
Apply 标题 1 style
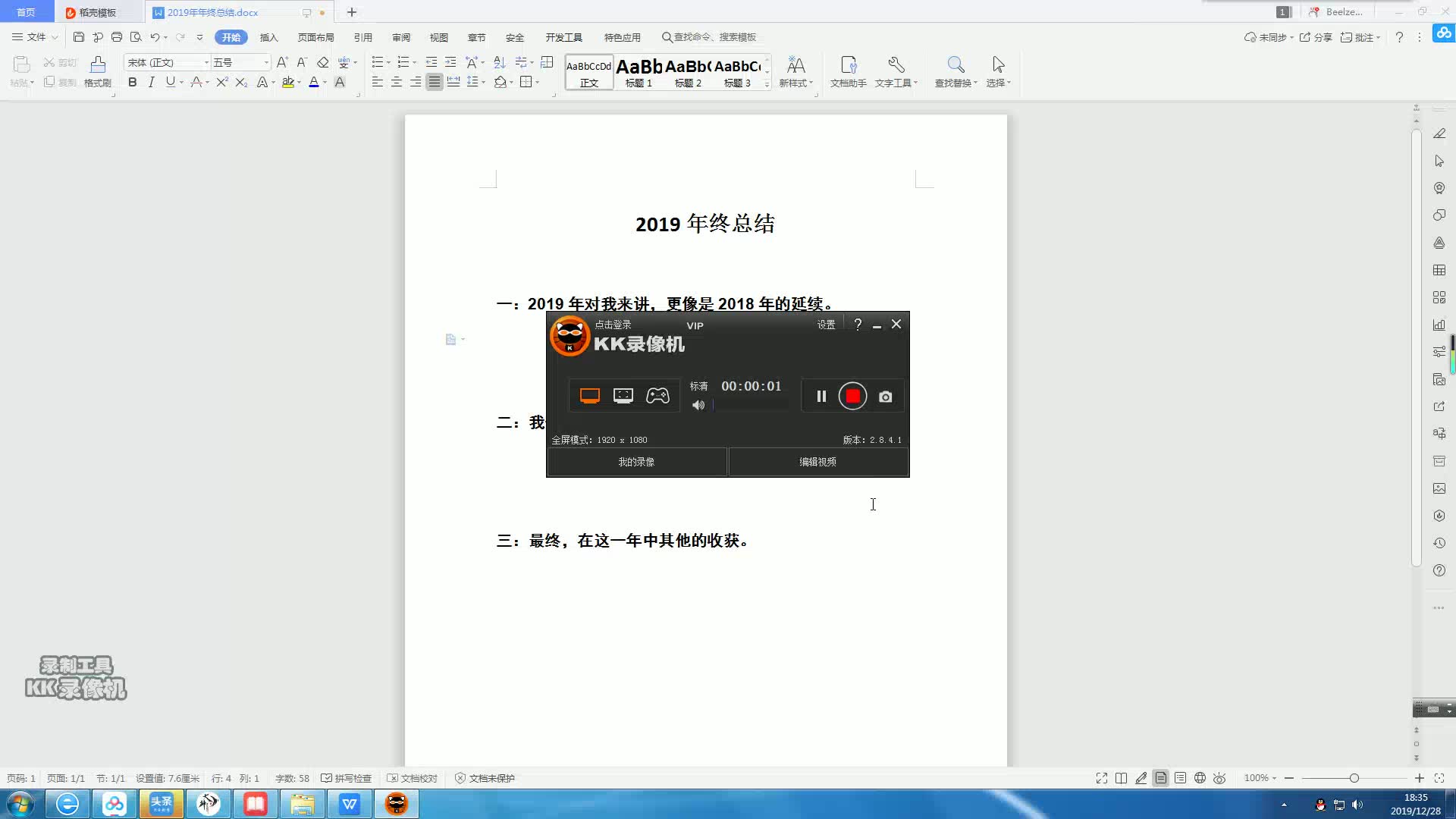(x=639, y=73)
